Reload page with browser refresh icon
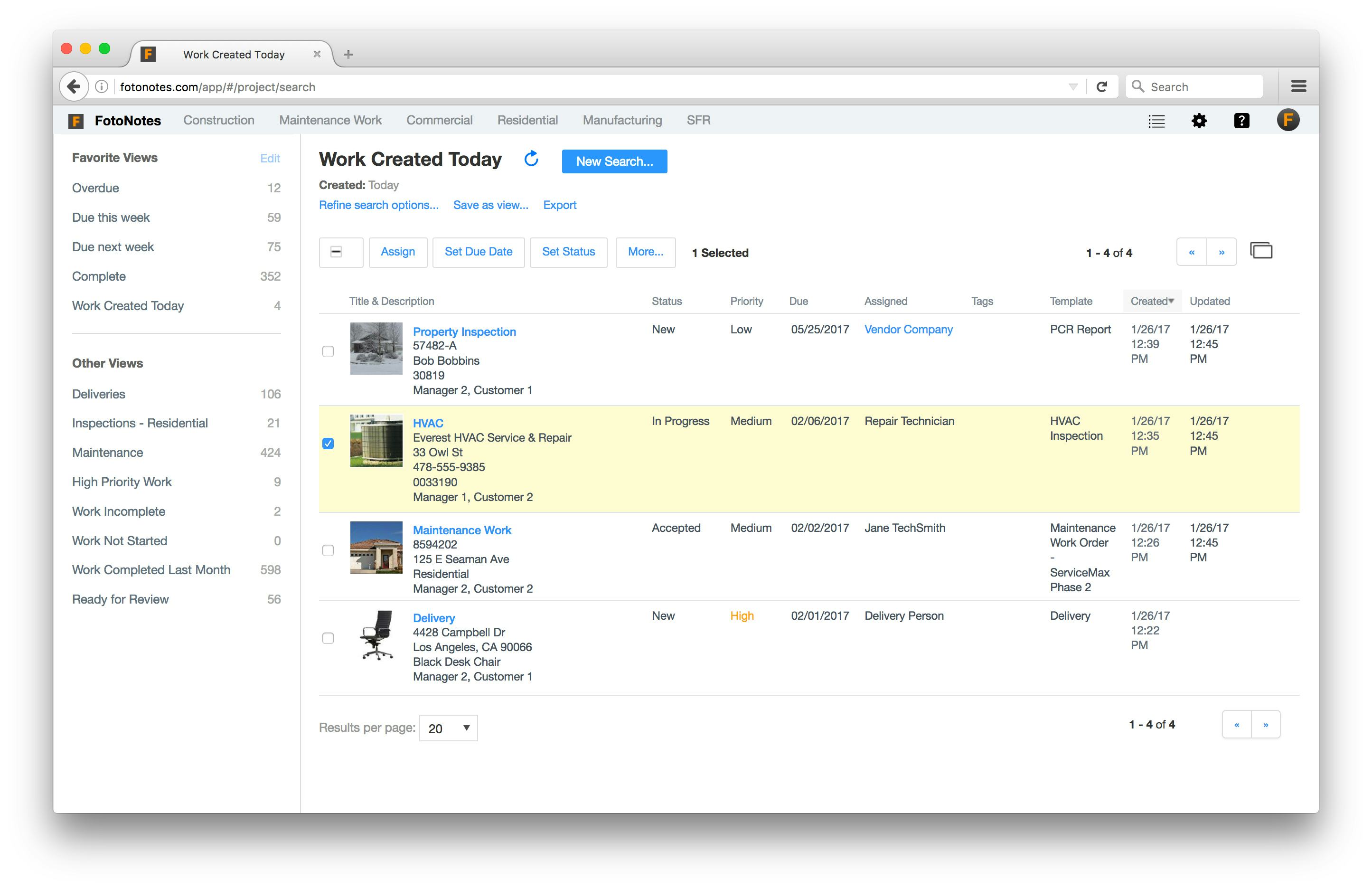The width and height of the screenshot is (1372, 889). pyautogui.click(x=1101, y=86)
